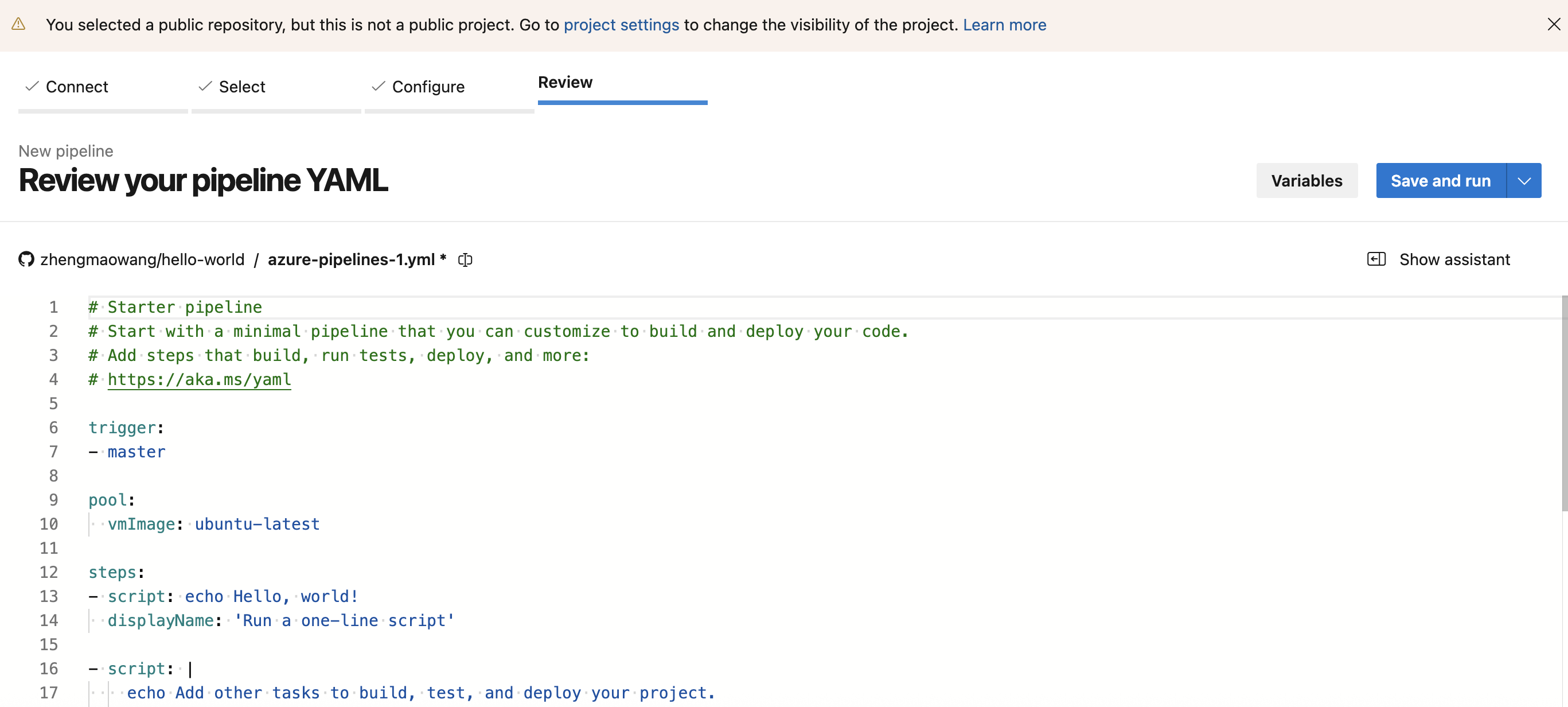Screen dimensions: 1568x707
Task: Follow the Learn more link
Action: coord(1004,25)
